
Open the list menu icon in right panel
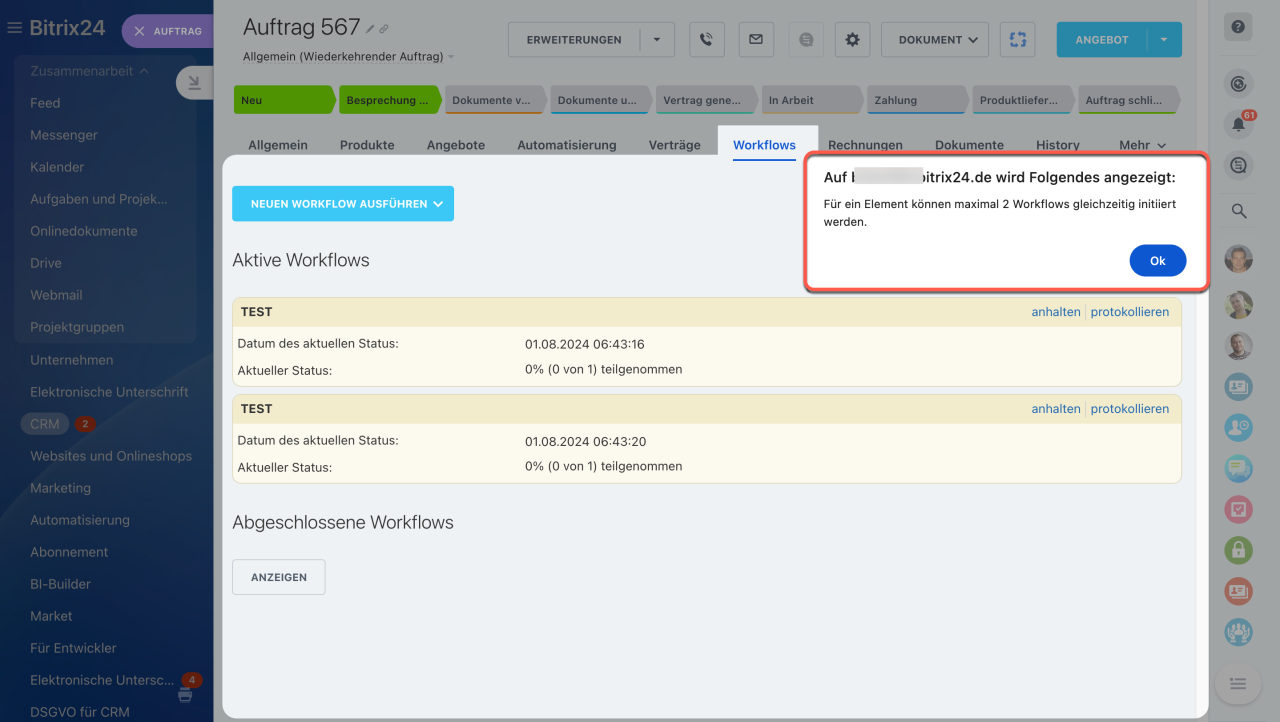pyautogui.click(x=1238, y=684)
